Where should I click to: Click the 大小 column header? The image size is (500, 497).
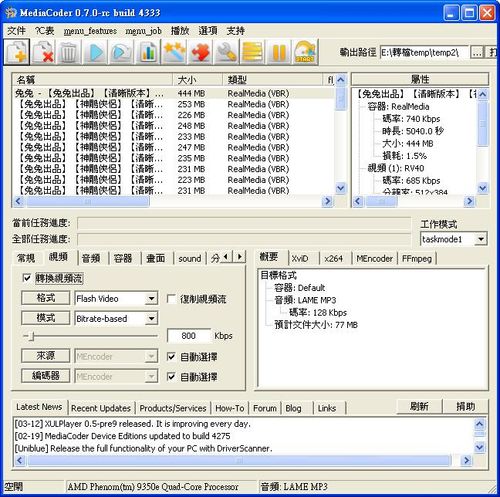[197, 80]
